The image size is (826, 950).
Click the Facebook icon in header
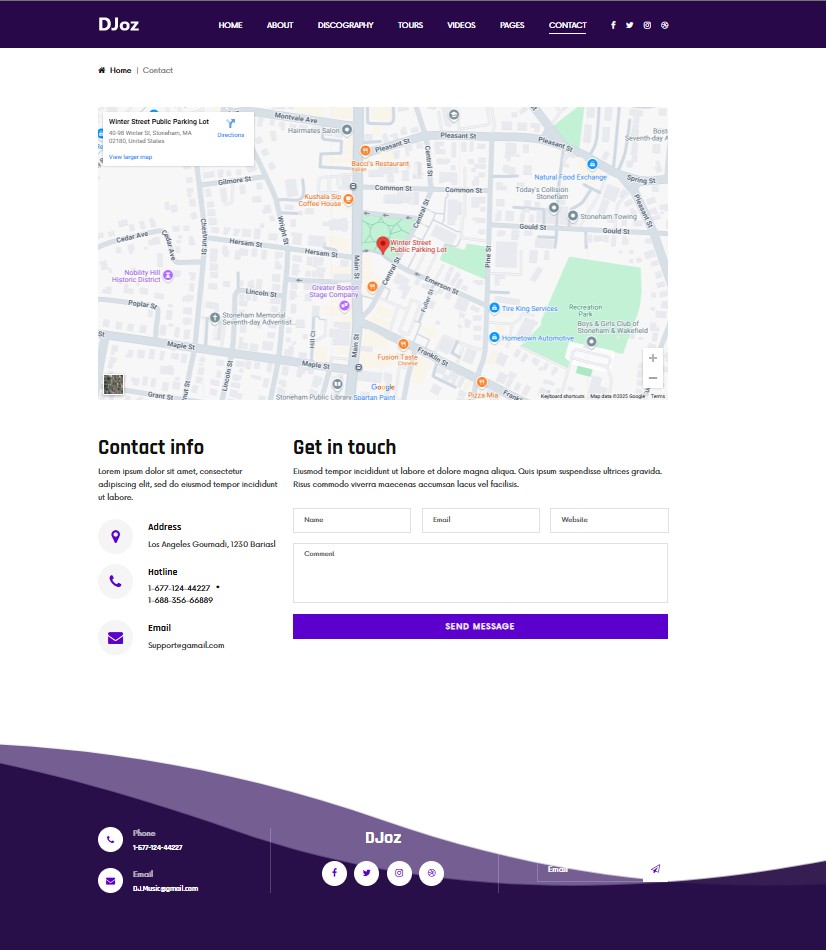613,25
